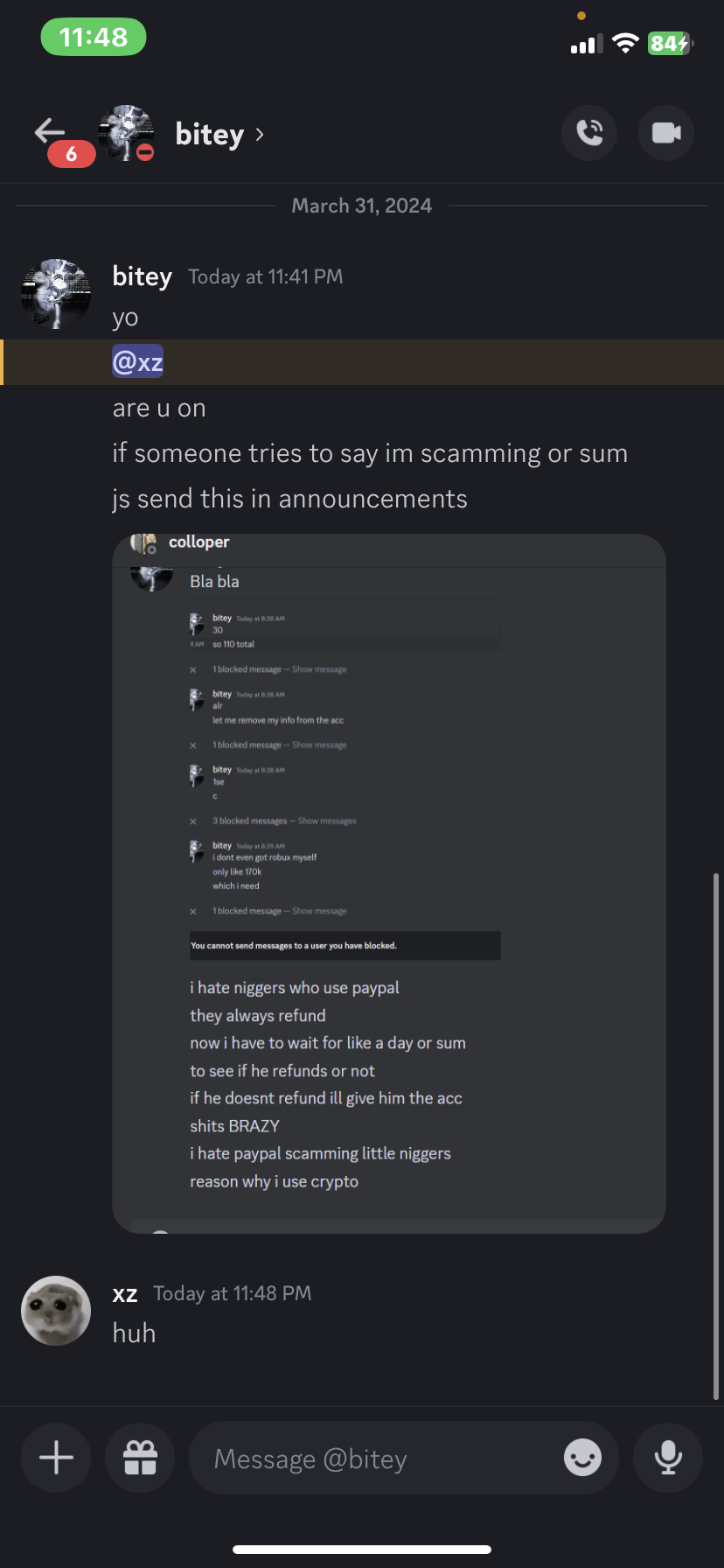Start a video call with bitey
Screen dimensions: 724x1568
click(x=666, y=133)
